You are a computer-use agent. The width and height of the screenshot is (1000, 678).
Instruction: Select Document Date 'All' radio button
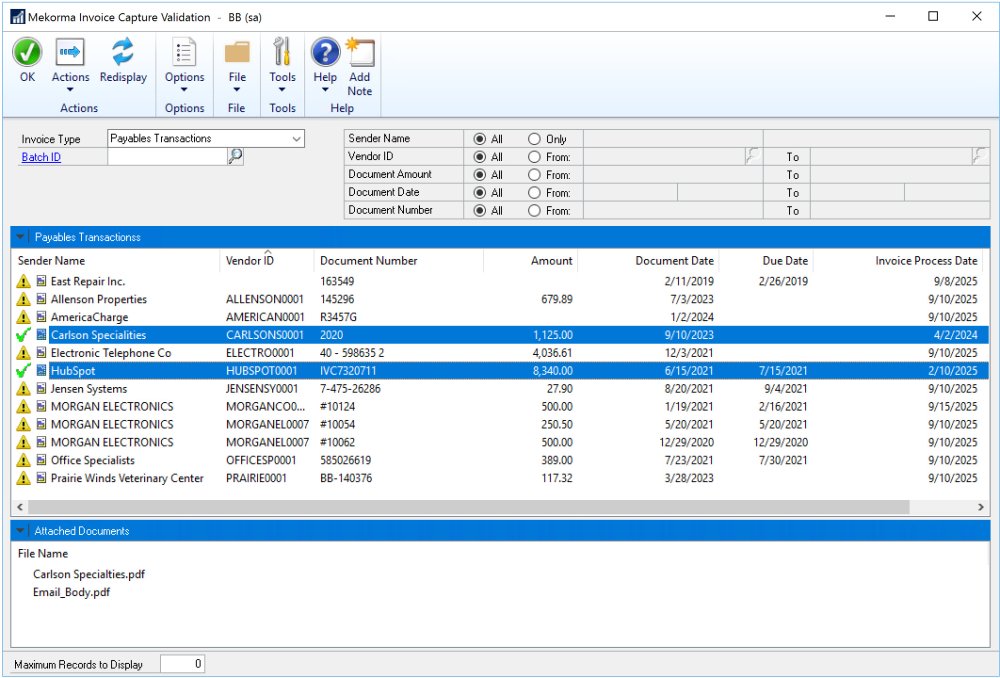coord(480,193)
